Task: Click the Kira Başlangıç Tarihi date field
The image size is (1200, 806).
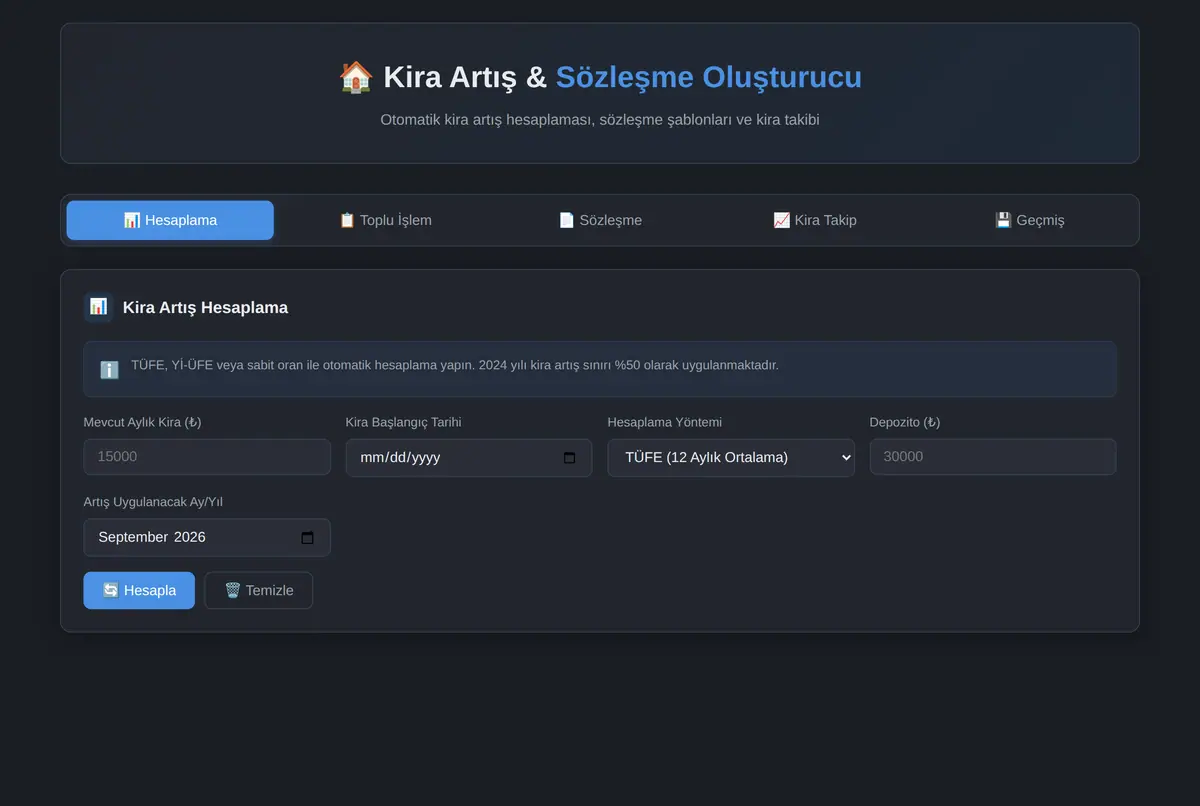Action: click(x=469, y=457)
